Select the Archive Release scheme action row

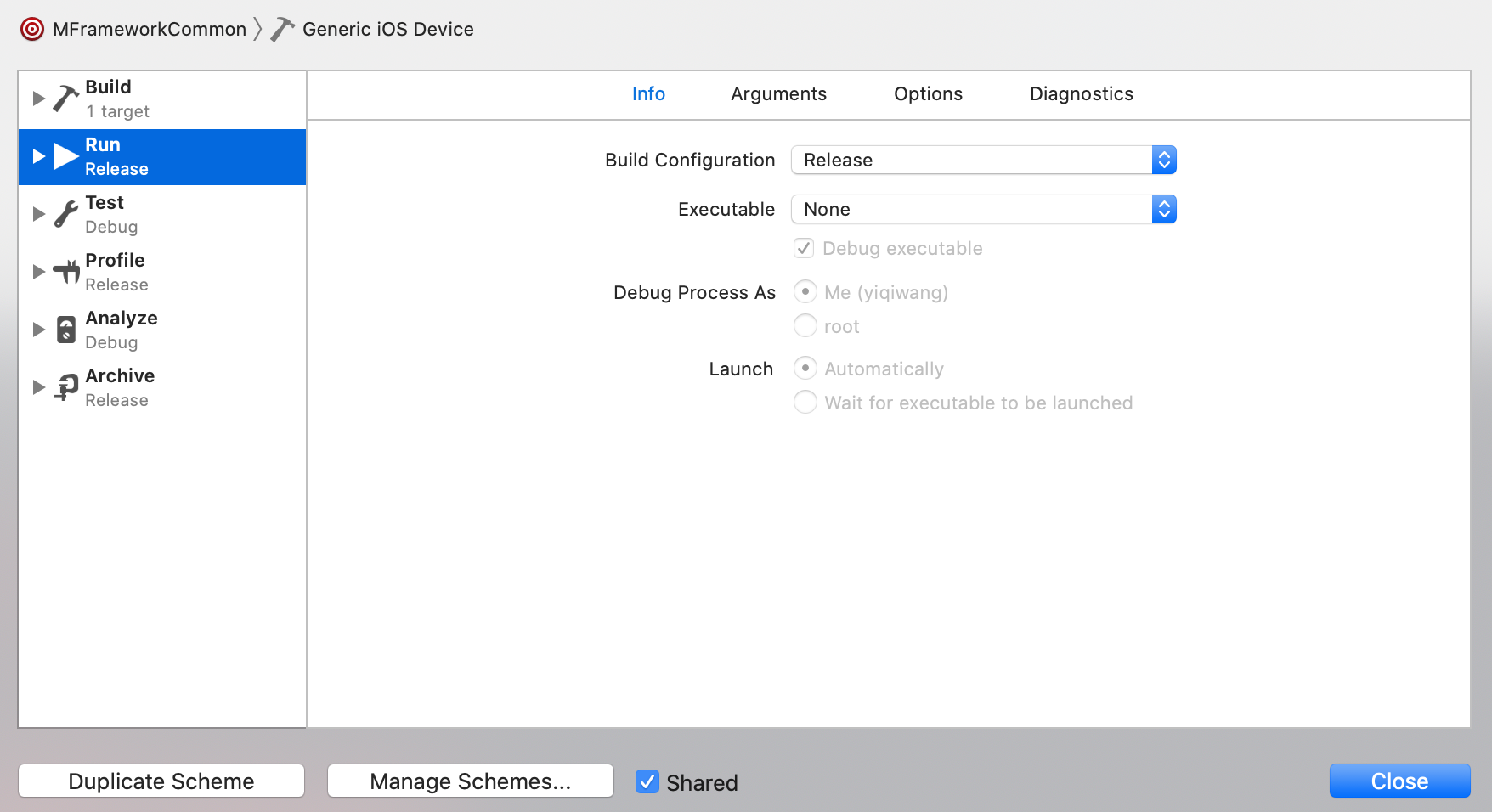tap(162, 387)
